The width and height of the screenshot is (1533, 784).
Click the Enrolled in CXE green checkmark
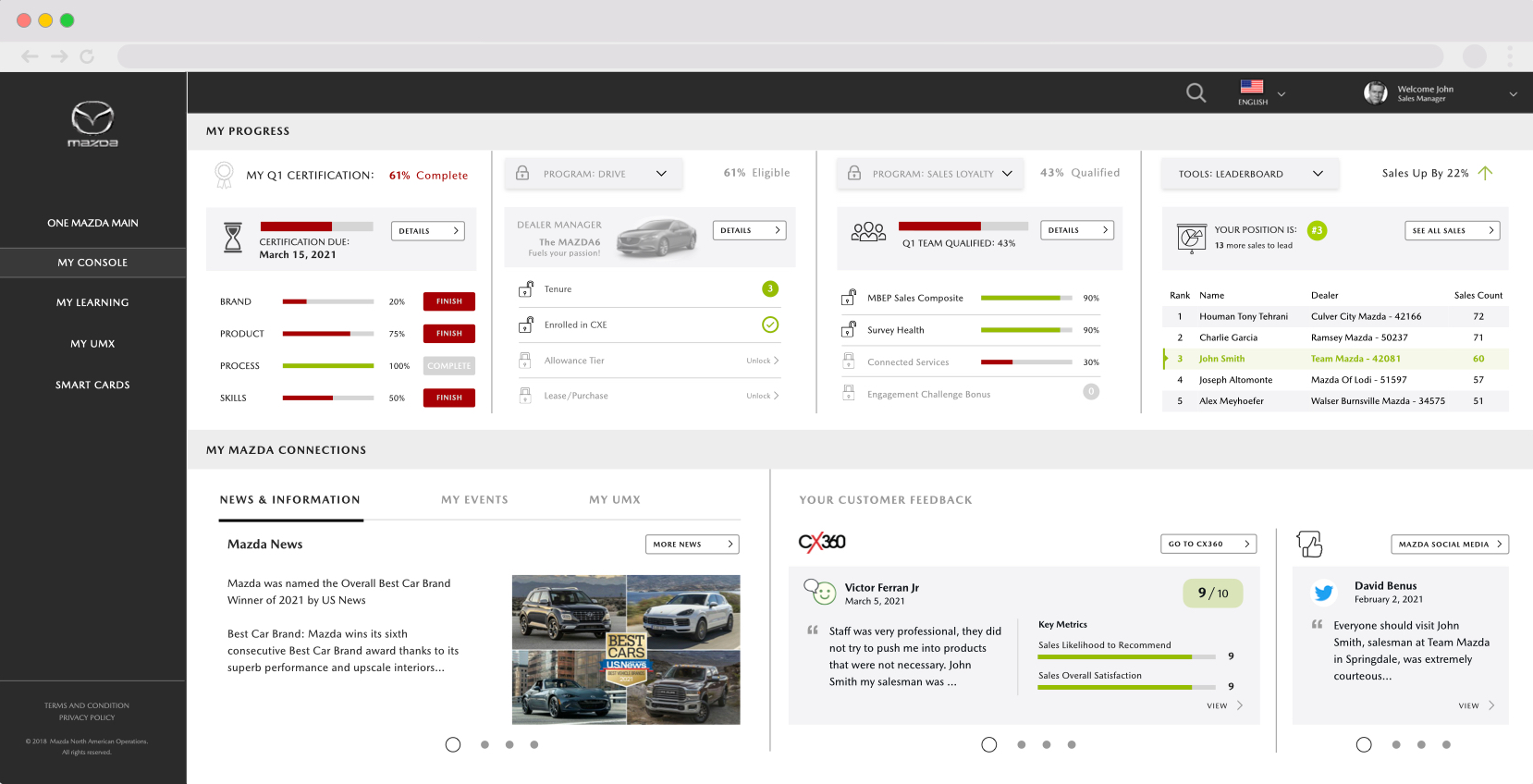[770, 325]
